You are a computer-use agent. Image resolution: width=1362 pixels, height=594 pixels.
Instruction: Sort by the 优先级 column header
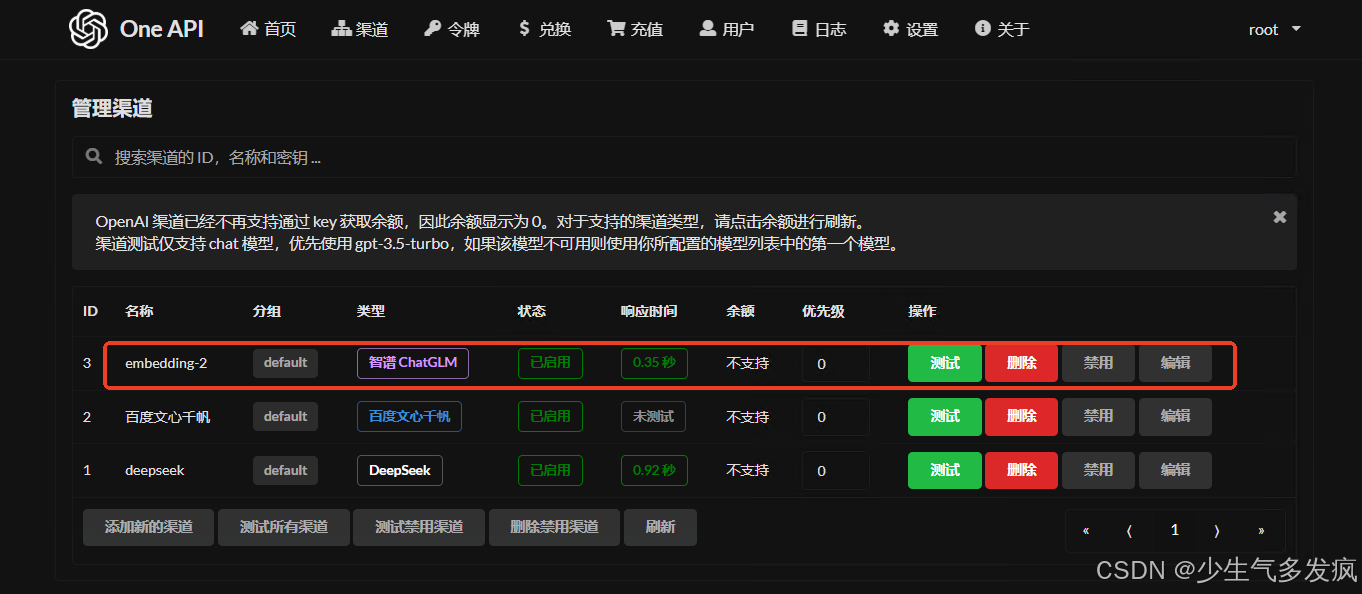click(823, 311)
